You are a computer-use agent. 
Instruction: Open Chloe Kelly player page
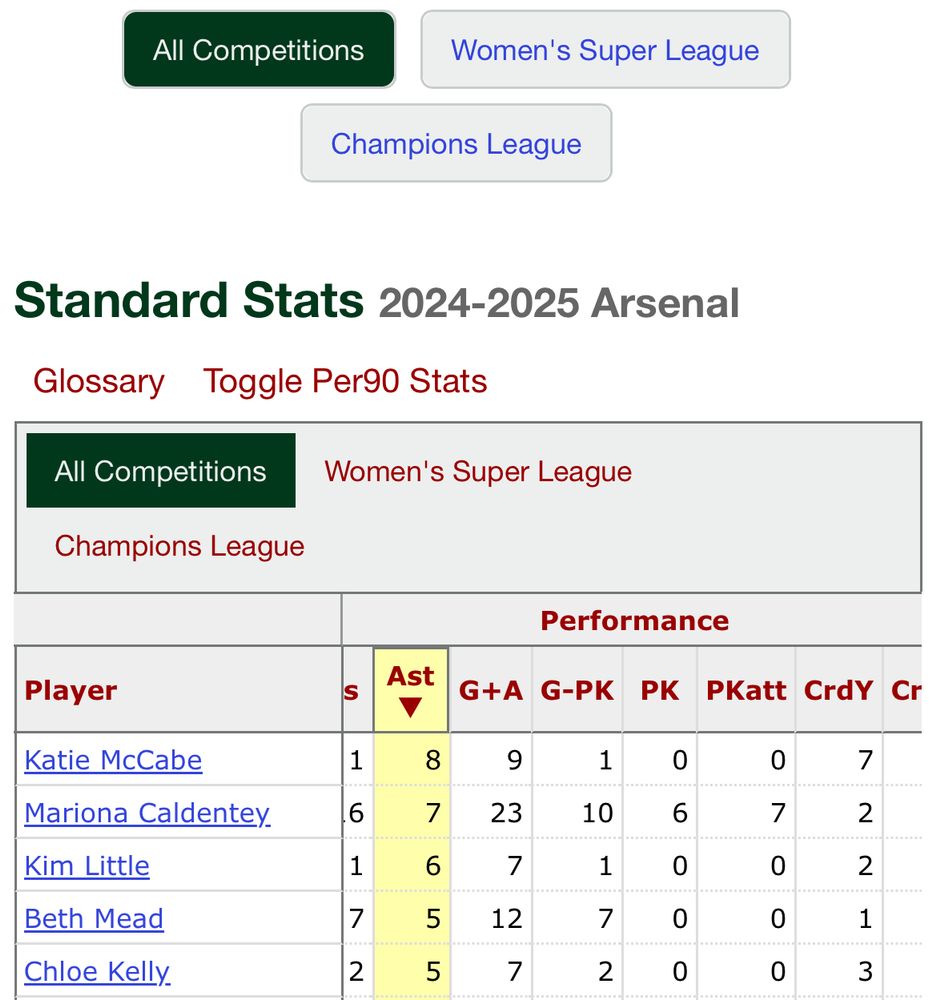[97, 972]
